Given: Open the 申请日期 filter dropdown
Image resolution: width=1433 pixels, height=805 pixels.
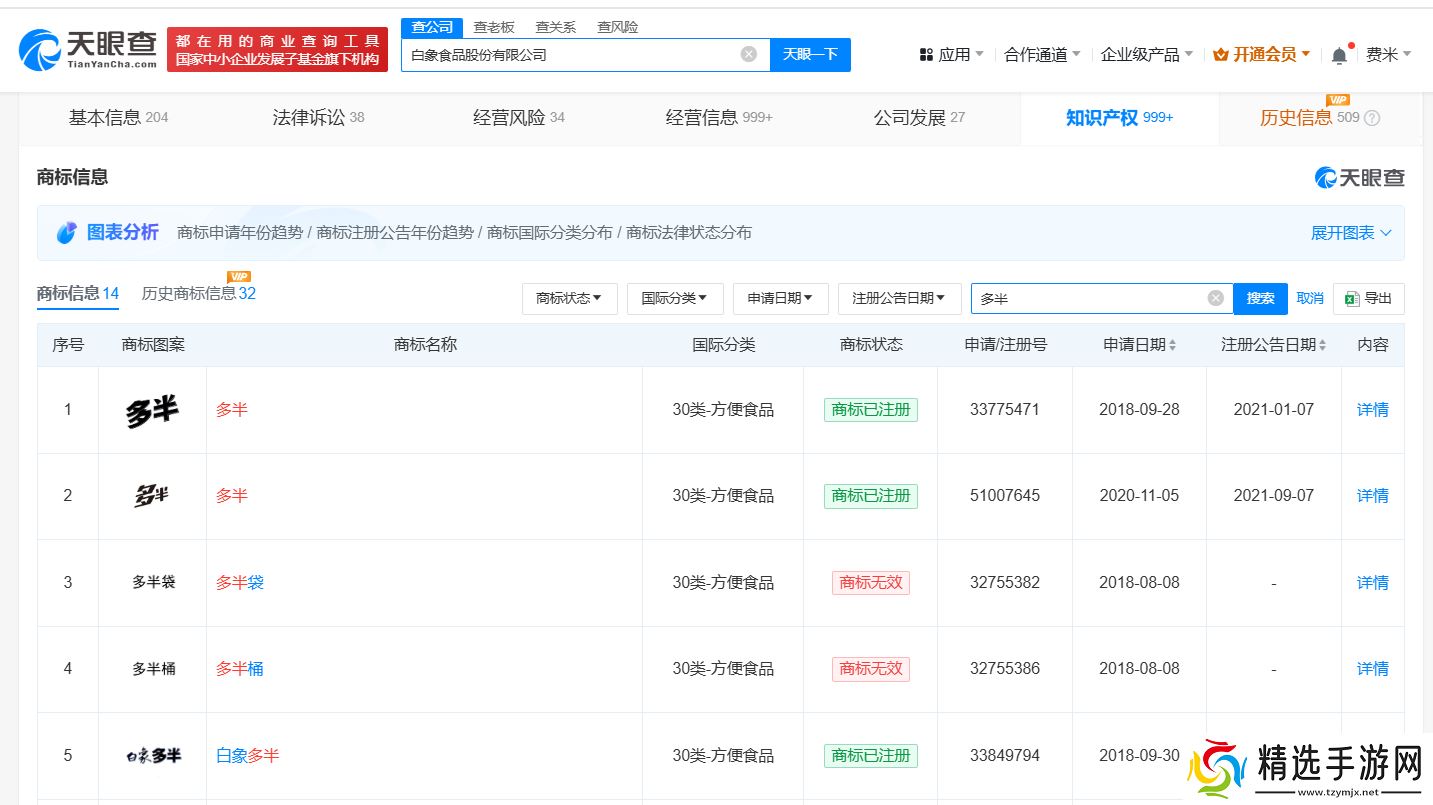Looking at the screenshot, I should [x=780, y=298].
